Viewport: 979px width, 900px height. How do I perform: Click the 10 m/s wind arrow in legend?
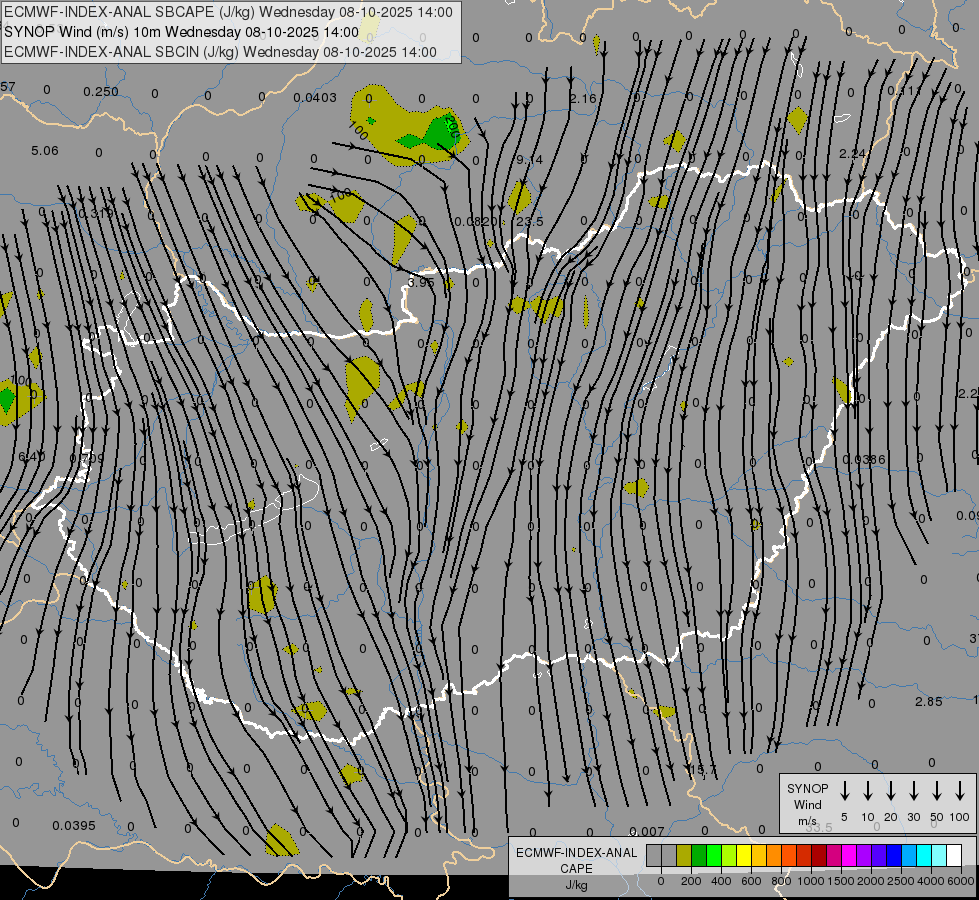(867, 791)
